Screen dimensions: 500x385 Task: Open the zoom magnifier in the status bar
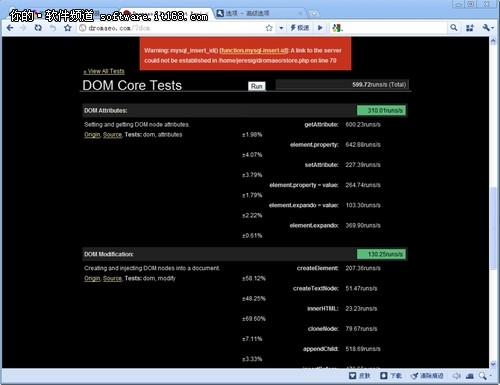pyautogui.click(x=483, y=376)
